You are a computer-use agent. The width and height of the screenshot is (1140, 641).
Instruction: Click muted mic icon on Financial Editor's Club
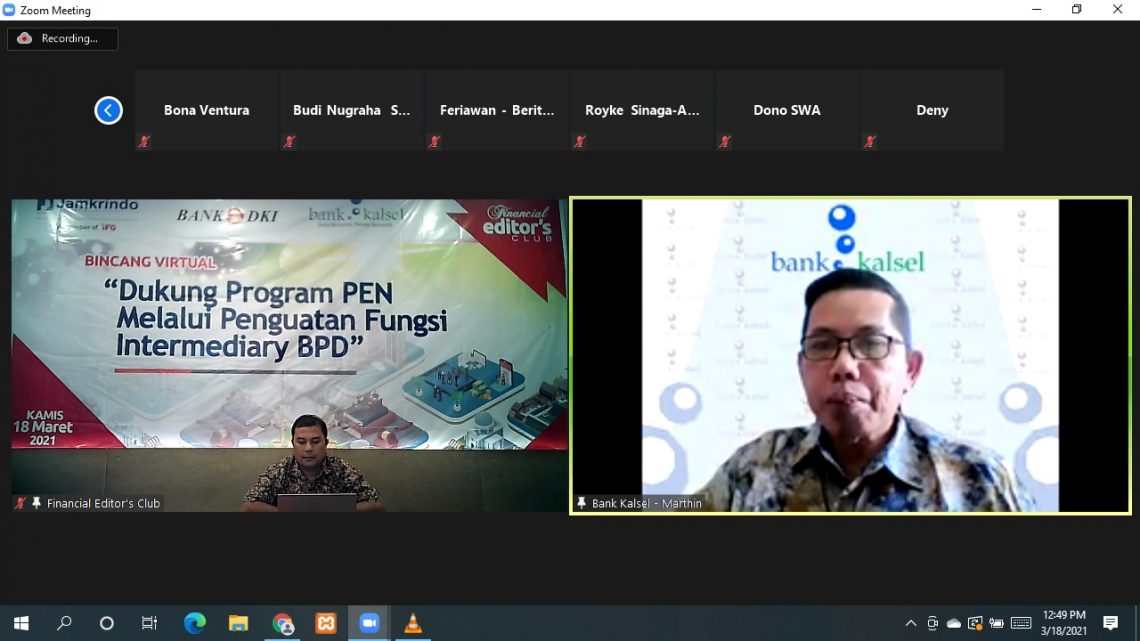(20, 503)
